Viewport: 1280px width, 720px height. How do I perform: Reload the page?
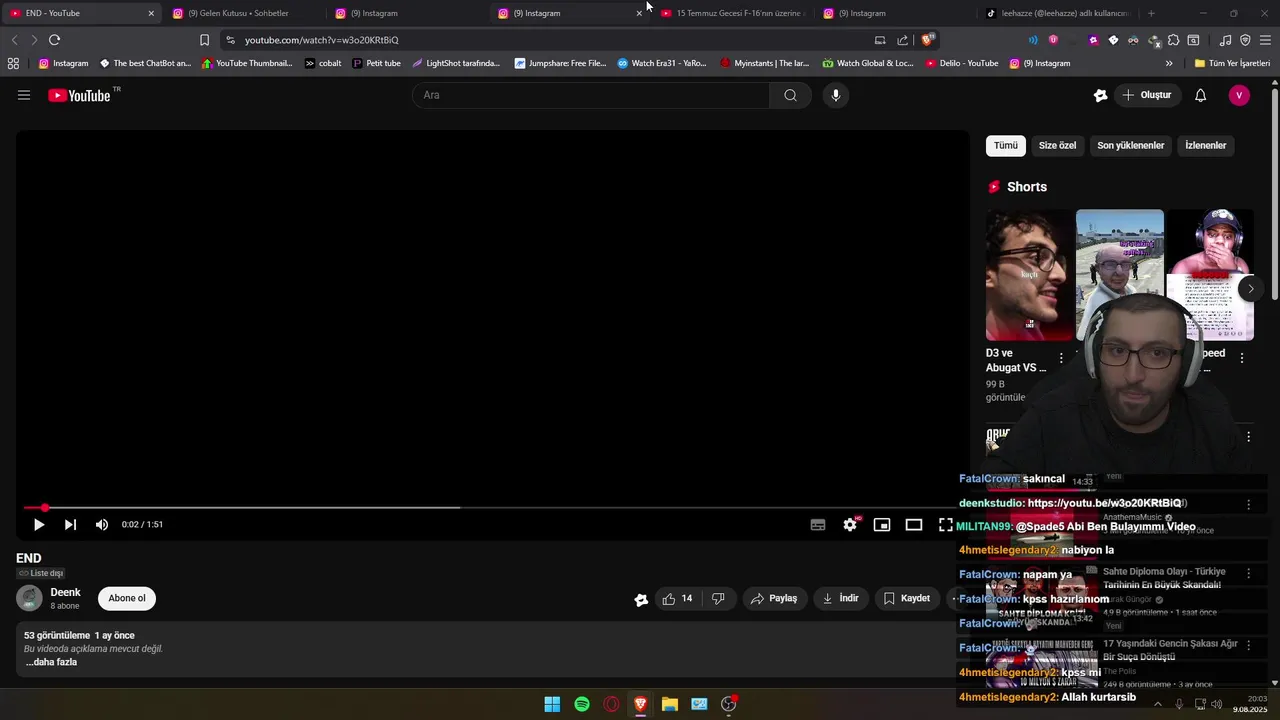point(54,40)
